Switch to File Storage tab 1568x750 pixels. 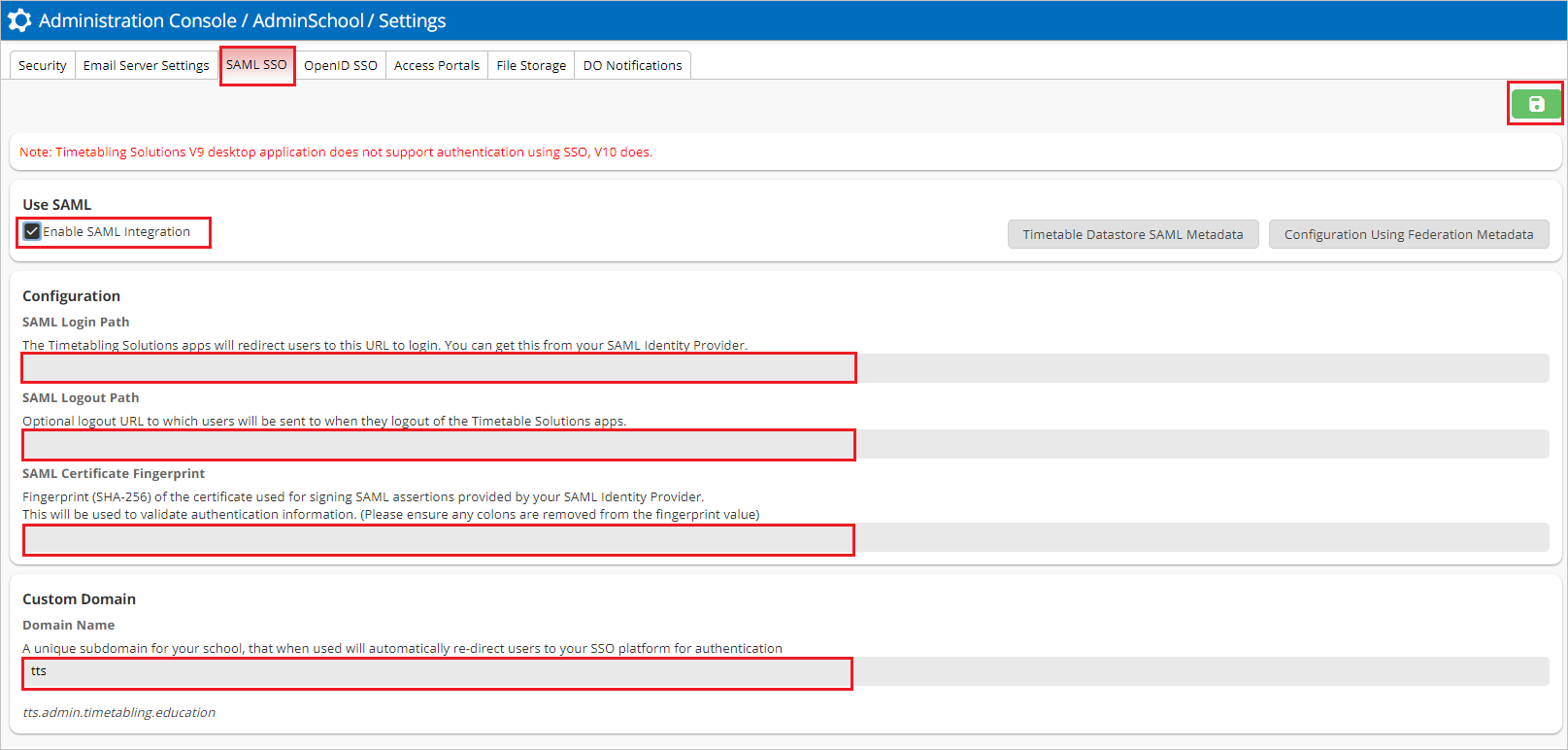click(531, 65)
